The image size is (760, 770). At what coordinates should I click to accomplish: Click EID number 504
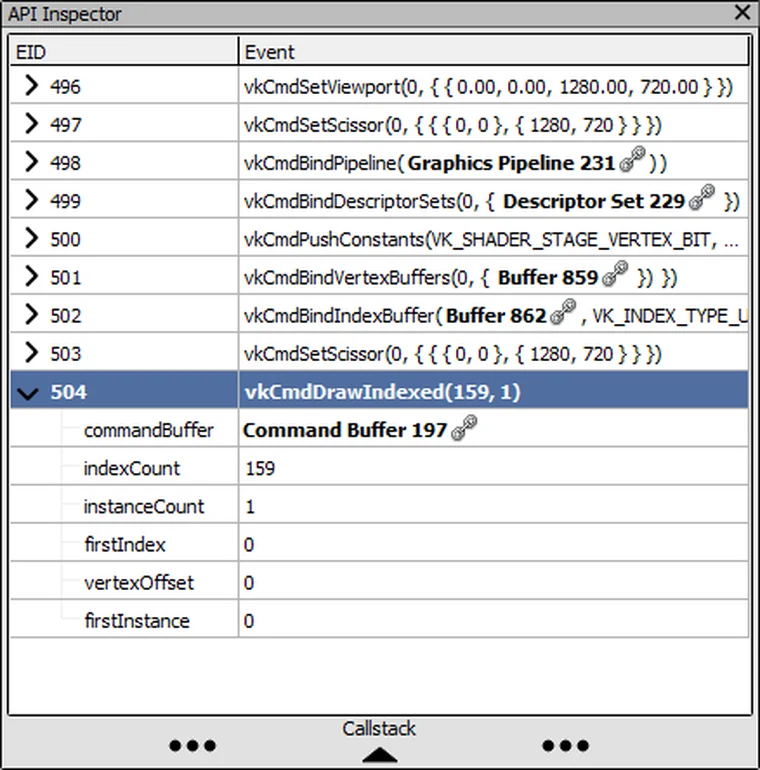(x=68, y=392)
